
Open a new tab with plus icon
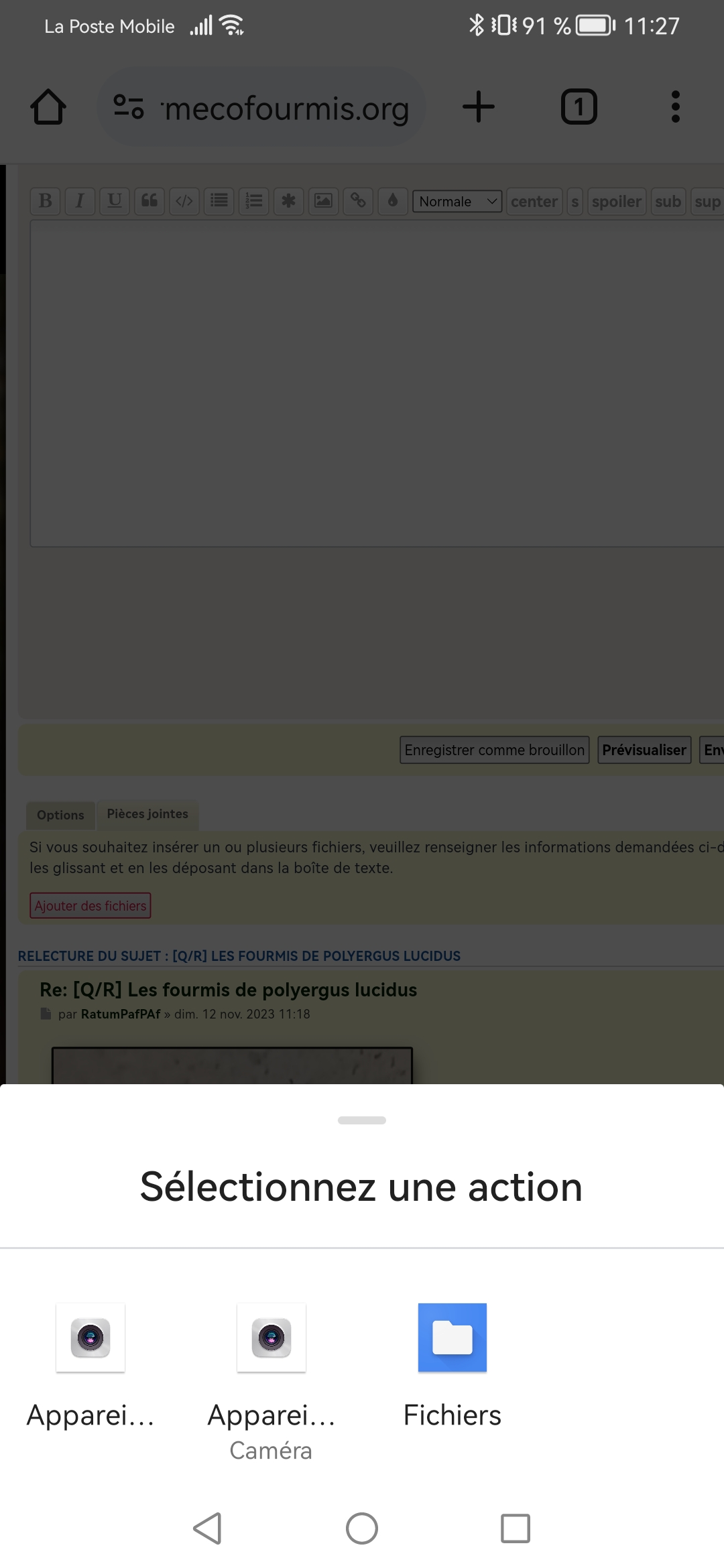tap(479, 107)
